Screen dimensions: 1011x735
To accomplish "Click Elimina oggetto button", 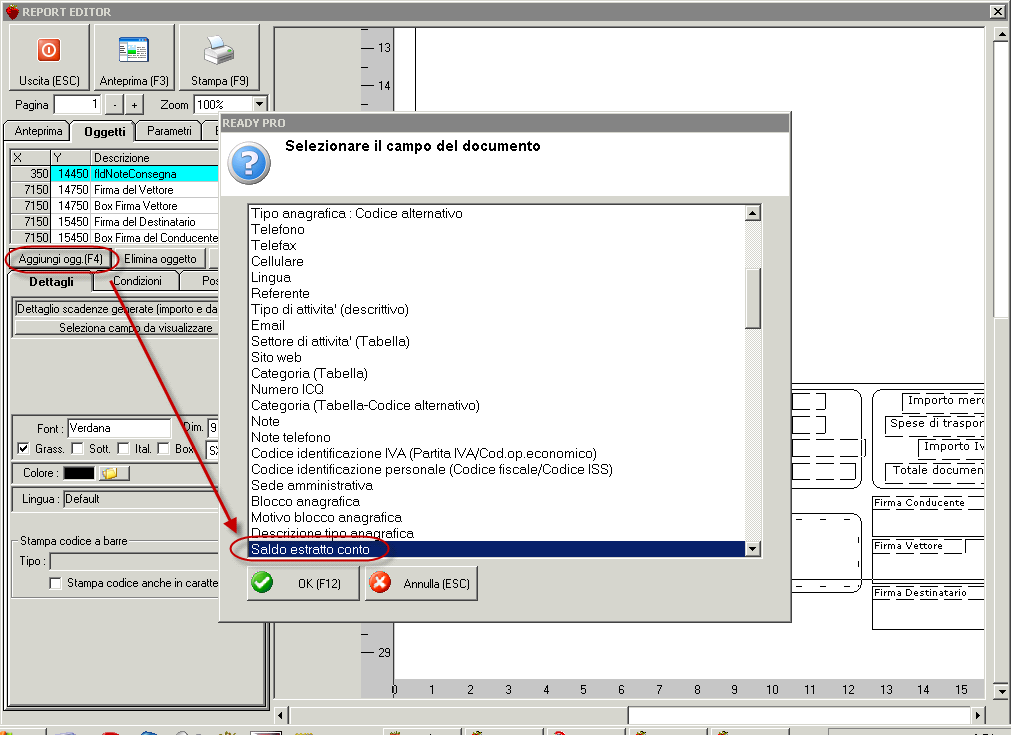I will (x=160, y=259).
